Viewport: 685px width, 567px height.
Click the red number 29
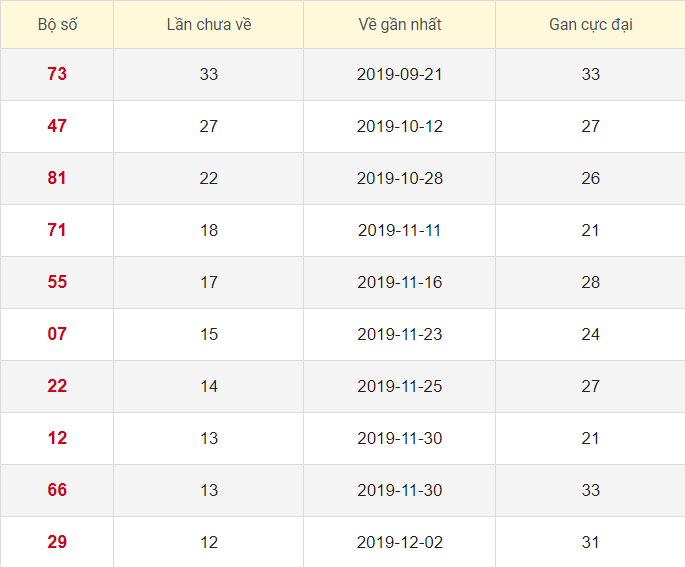(57, 542)
